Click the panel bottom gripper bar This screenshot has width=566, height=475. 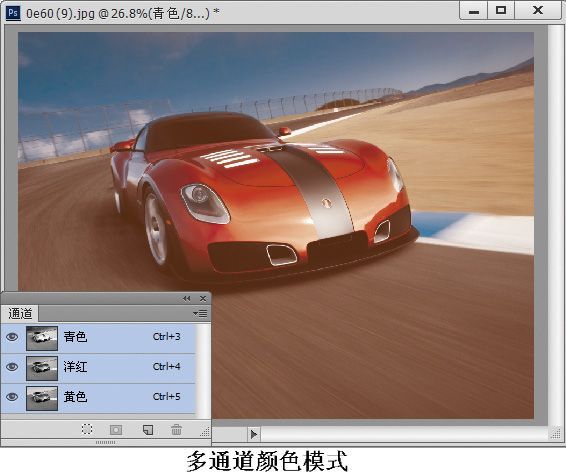105,442
